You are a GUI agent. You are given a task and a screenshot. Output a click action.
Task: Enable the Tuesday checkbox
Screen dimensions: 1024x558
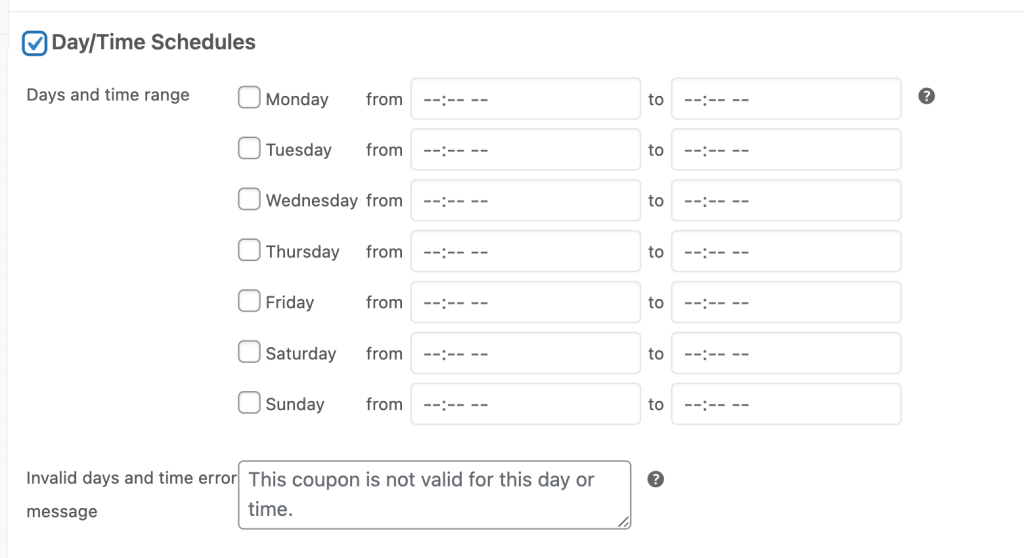[249, 148]
